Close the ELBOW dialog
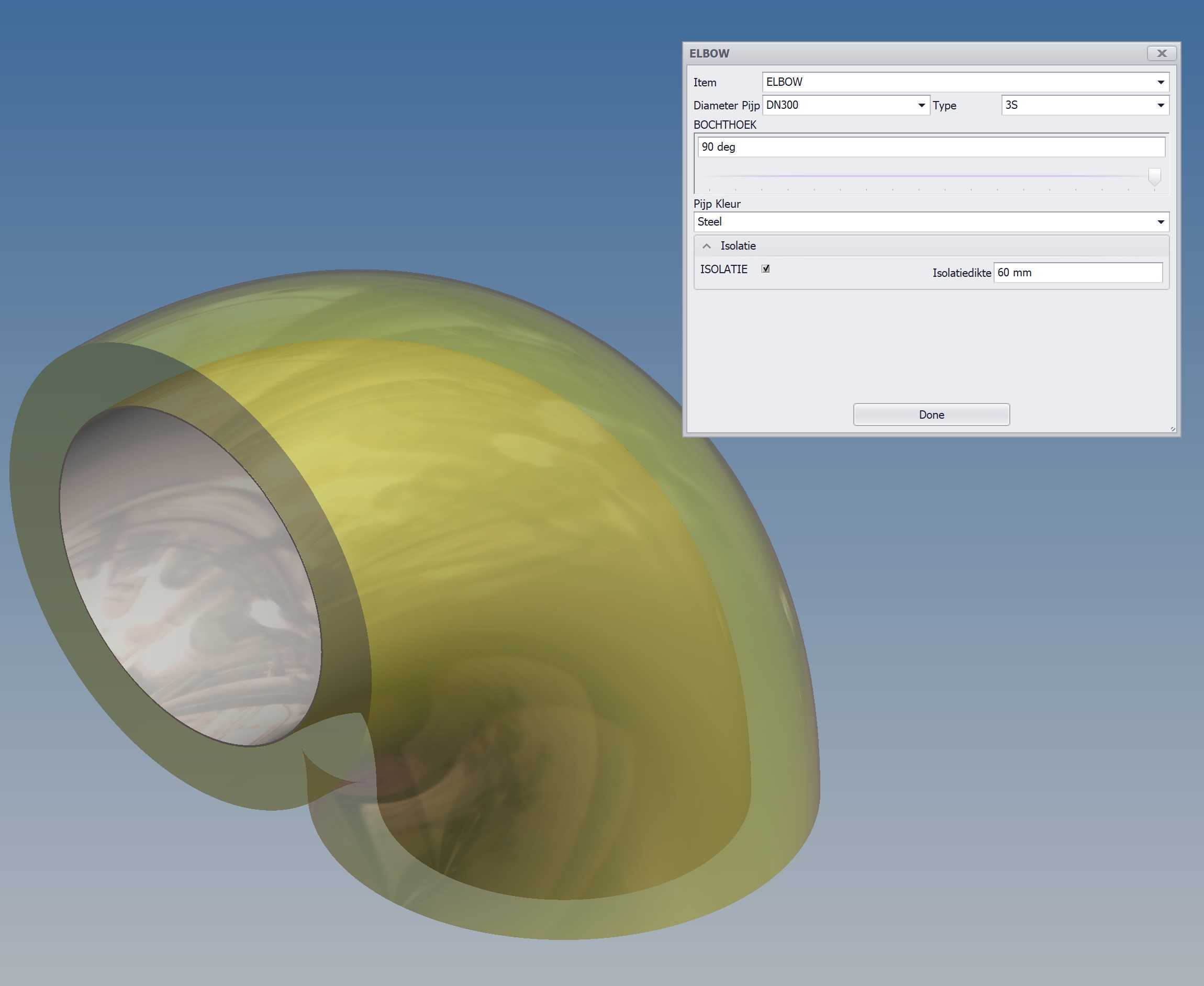This screenshot has width=1204, height=986. click(x=1162, y=53)
